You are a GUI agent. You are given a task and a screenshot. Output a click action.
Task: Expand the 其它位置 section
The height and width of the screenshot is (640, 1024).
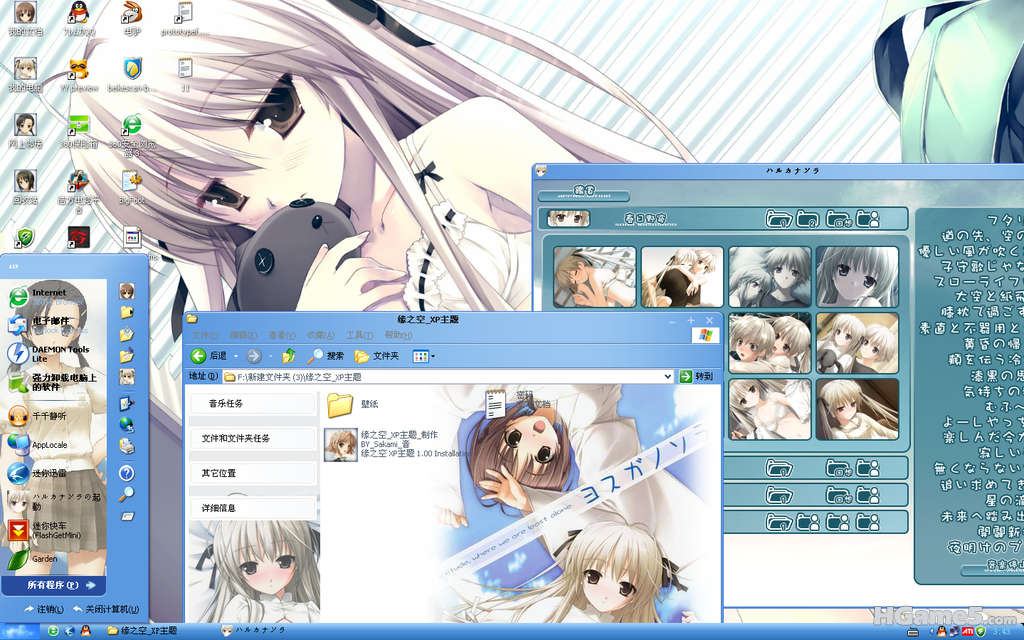(253, 473)
